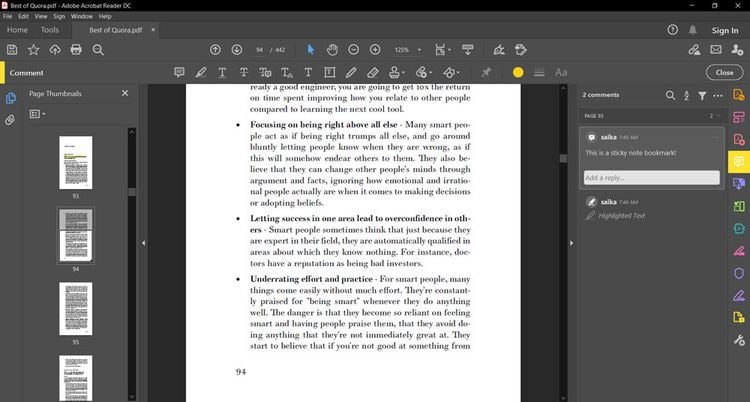The width and height of the screenshot is (750, 402).
Task: Close the Comment toolbar
Action: pos(724,72)
